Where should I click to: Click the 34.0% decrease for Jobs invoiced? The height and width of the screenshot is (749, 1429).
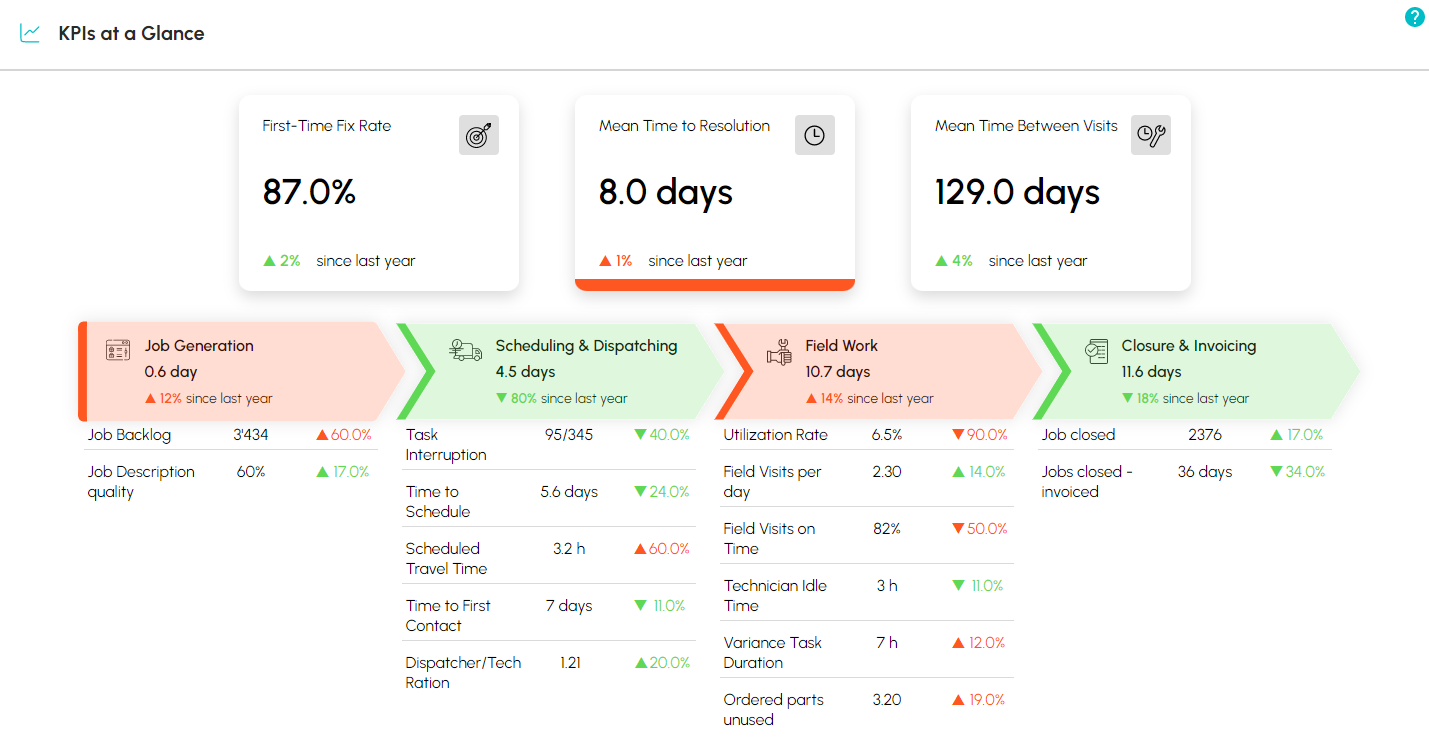pyautogui.click(x=1297, y=472)
